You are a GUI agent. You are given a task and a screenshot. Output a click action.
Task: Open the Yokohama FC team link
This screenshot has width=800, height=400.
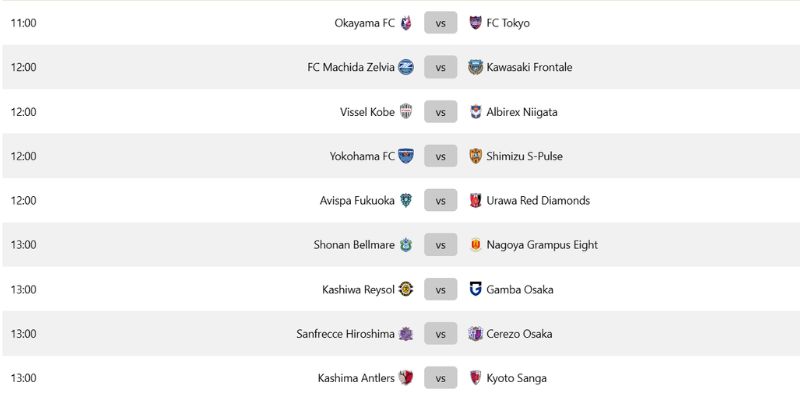(362, 156)
